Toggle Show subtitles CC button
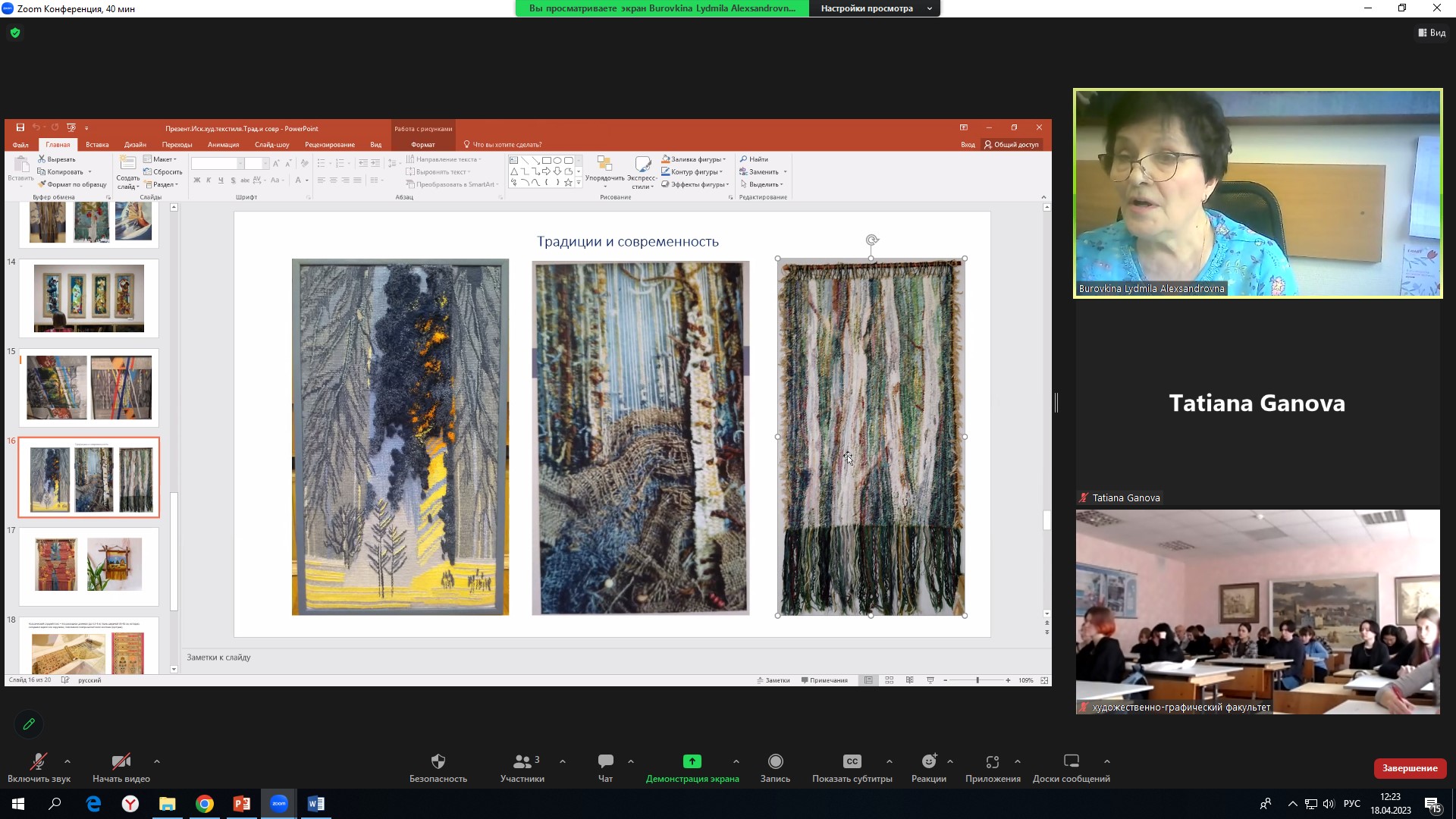Viewport: 1456px width, 819px height. pyautogui.click(x=852, y=761)
